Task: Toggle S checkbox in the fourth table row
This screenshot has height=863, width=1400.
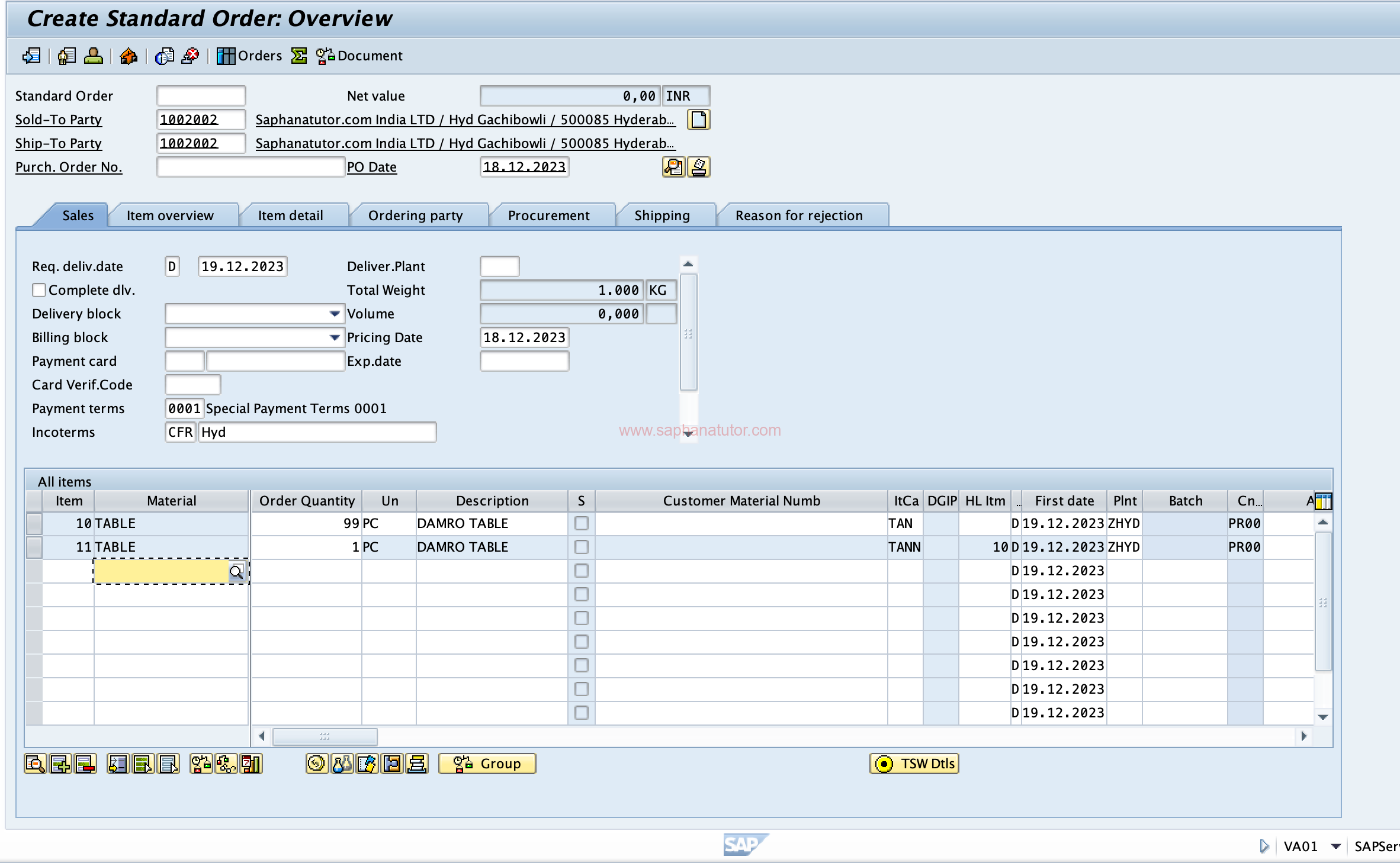Action: tap(582, 594)
